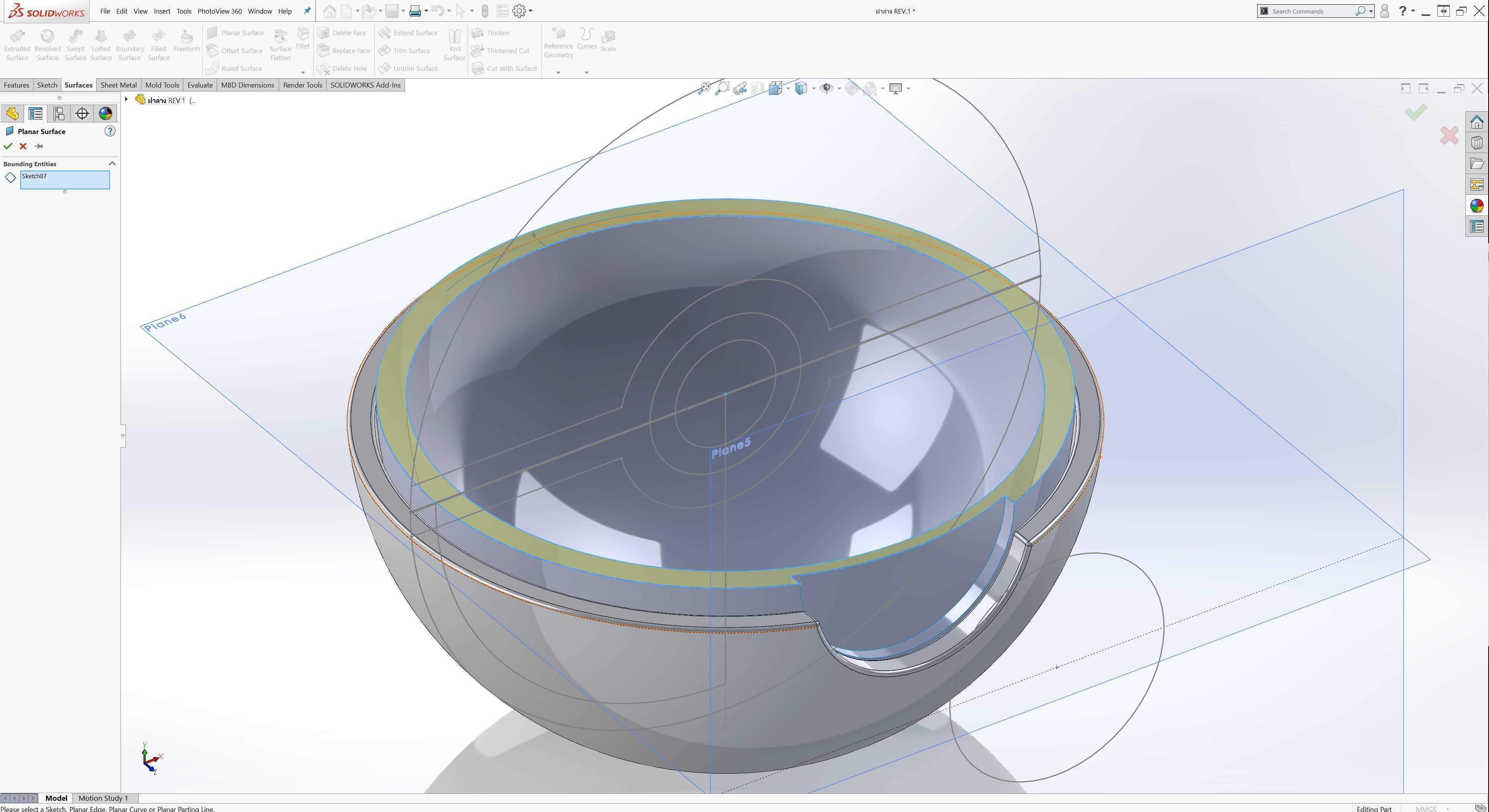This screenshot has width=1489, height=812.
Task: Open the Display Style dropdown arrow
Action: pos(813,88)
